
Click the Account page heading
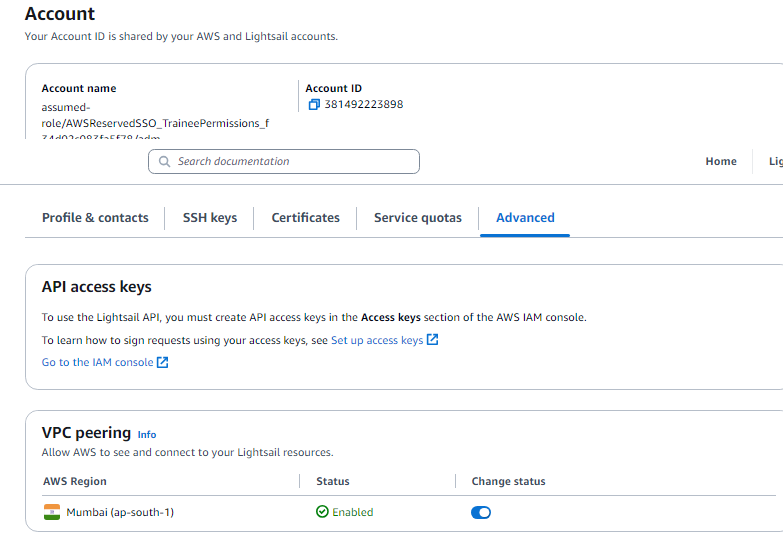click(x=60, y=14)
